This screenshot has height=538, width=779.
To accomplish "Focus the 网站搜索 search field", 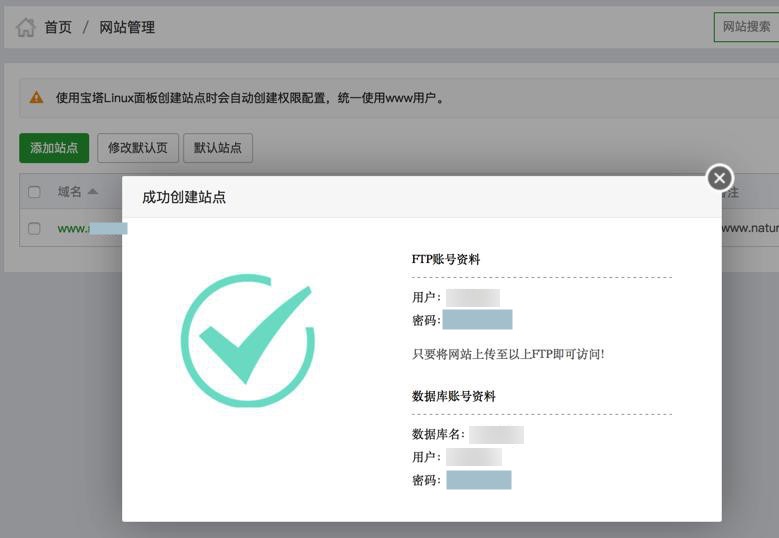I will click(x=746, y=27).
